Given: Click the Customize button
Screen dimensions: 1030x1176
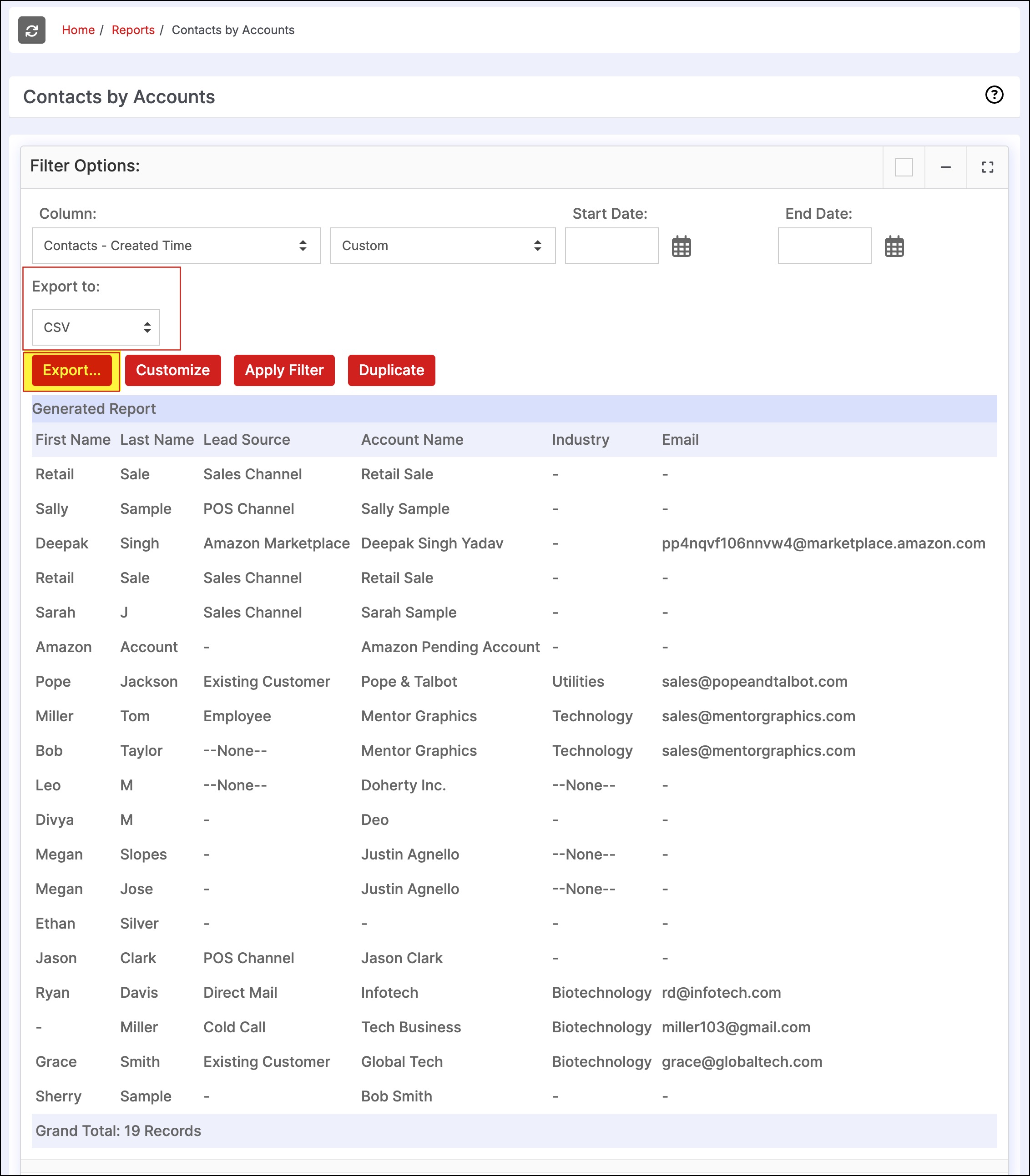Looking at the screenshot, I should pyautogui.click(x=173, y=370).
